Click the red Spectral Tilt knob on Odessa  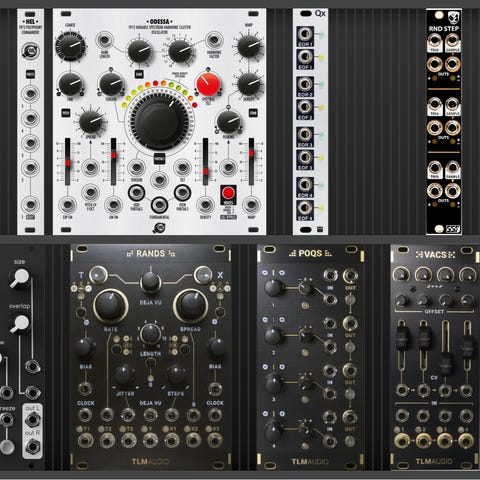(208, 84)
